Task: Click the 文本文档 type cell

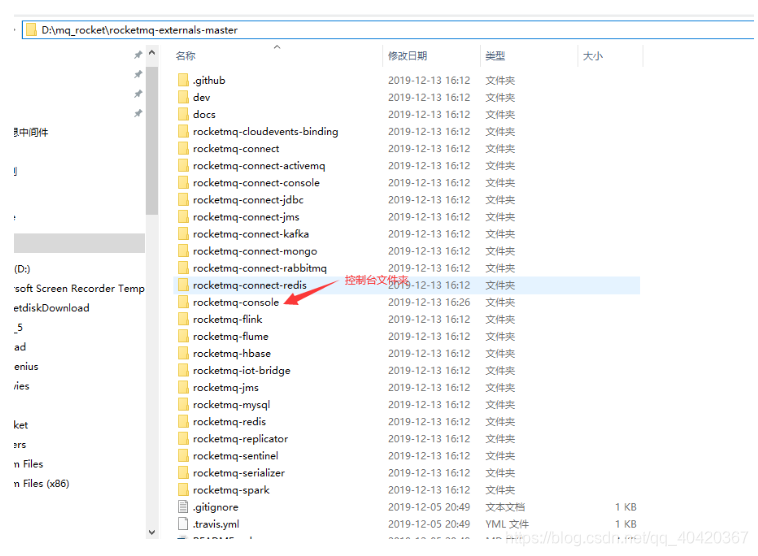Action: (505, 507)
